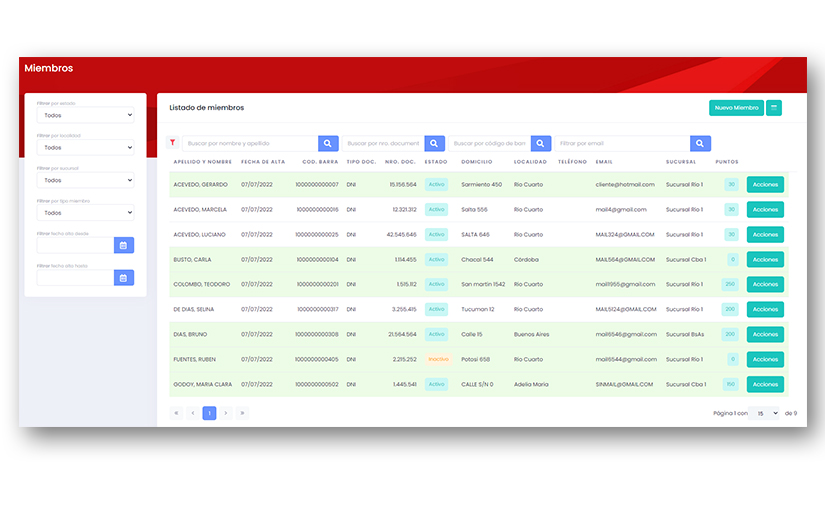Click search button beside email filter
Screen dimensions: 825x525
pos(700,143)
